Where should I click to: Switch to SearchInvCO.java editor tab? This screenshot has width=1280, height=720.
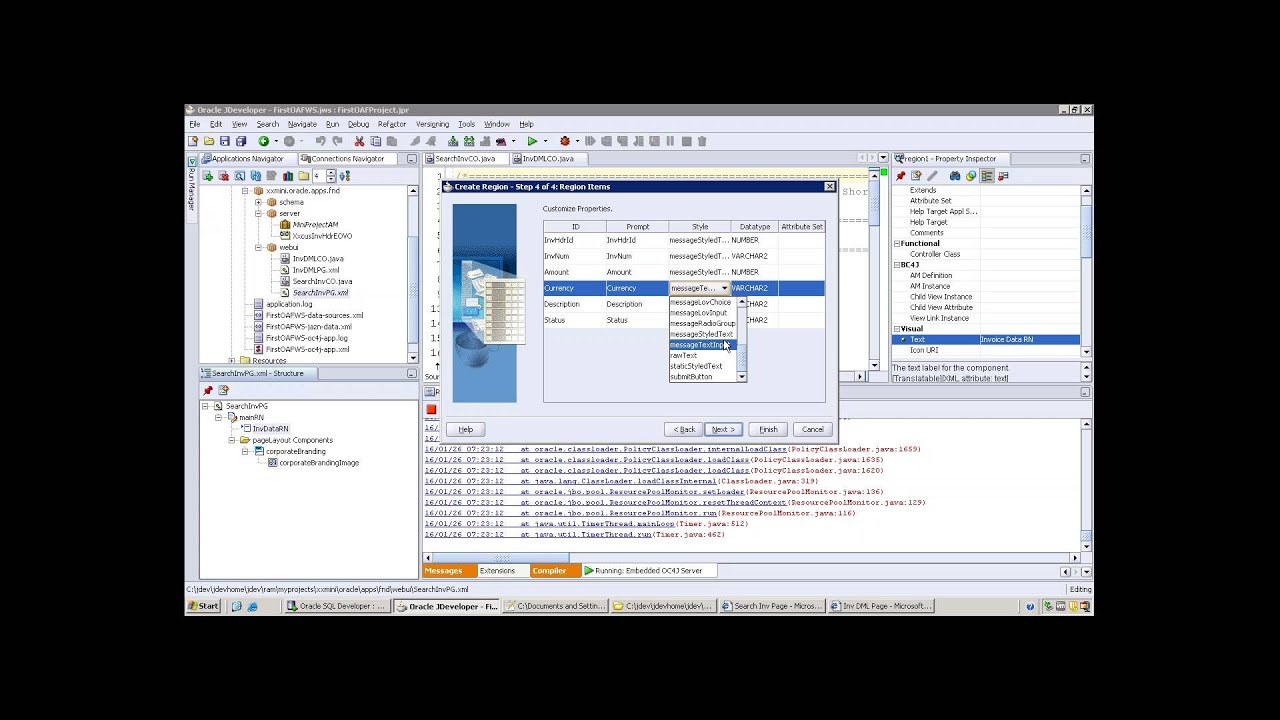[x=465, y=158]
